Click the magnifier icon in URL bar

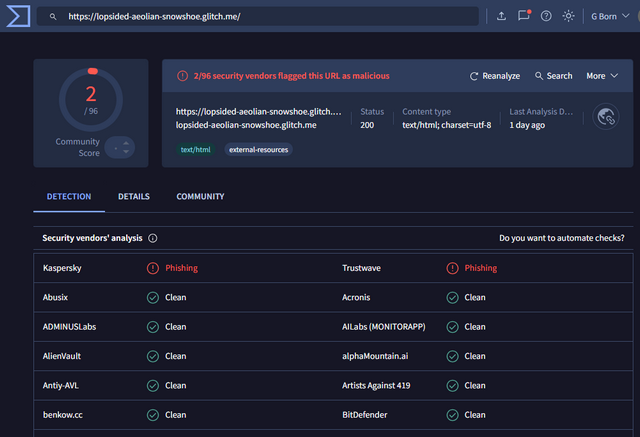(x=53, y=17)
